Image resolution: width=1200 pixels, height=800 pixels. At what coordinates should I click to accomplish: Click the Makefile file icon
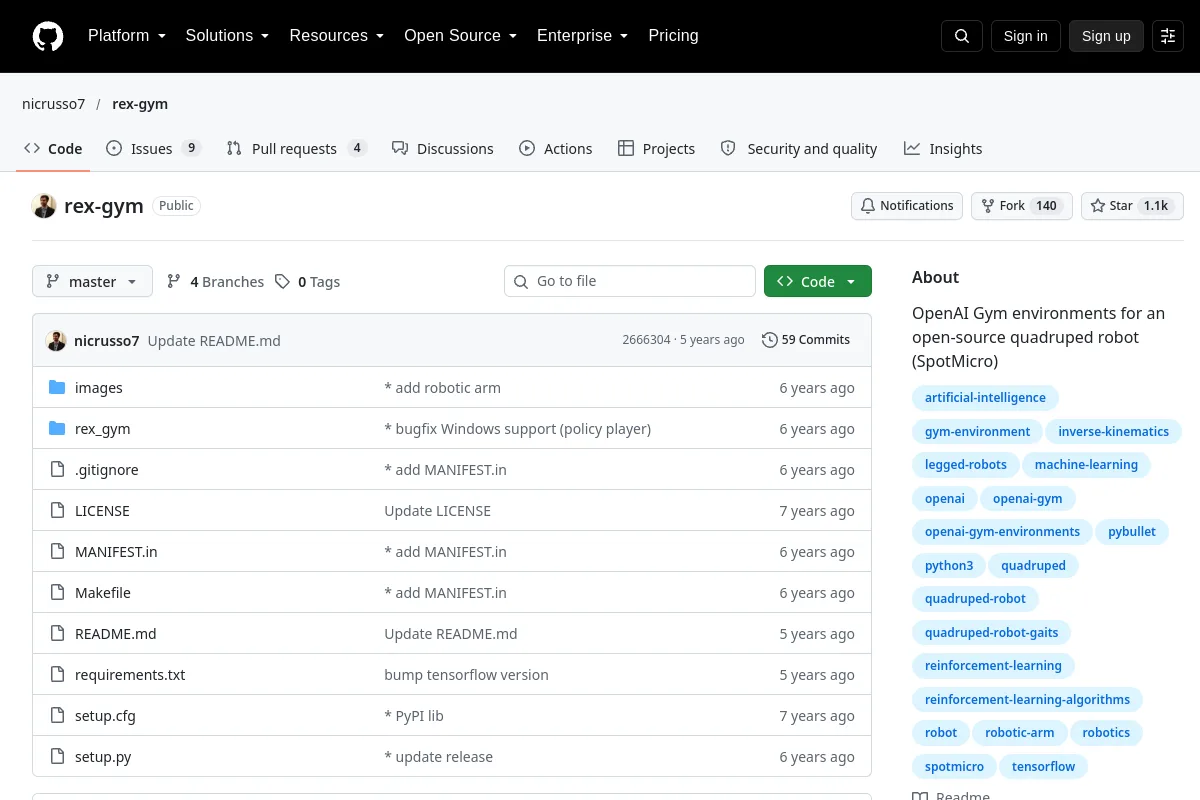57,593
